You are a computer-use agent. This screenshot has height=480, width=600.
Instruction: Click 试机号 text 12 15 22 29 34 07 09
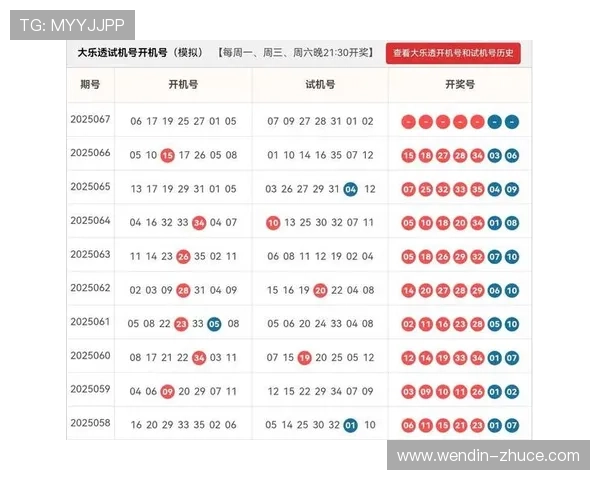320,391
